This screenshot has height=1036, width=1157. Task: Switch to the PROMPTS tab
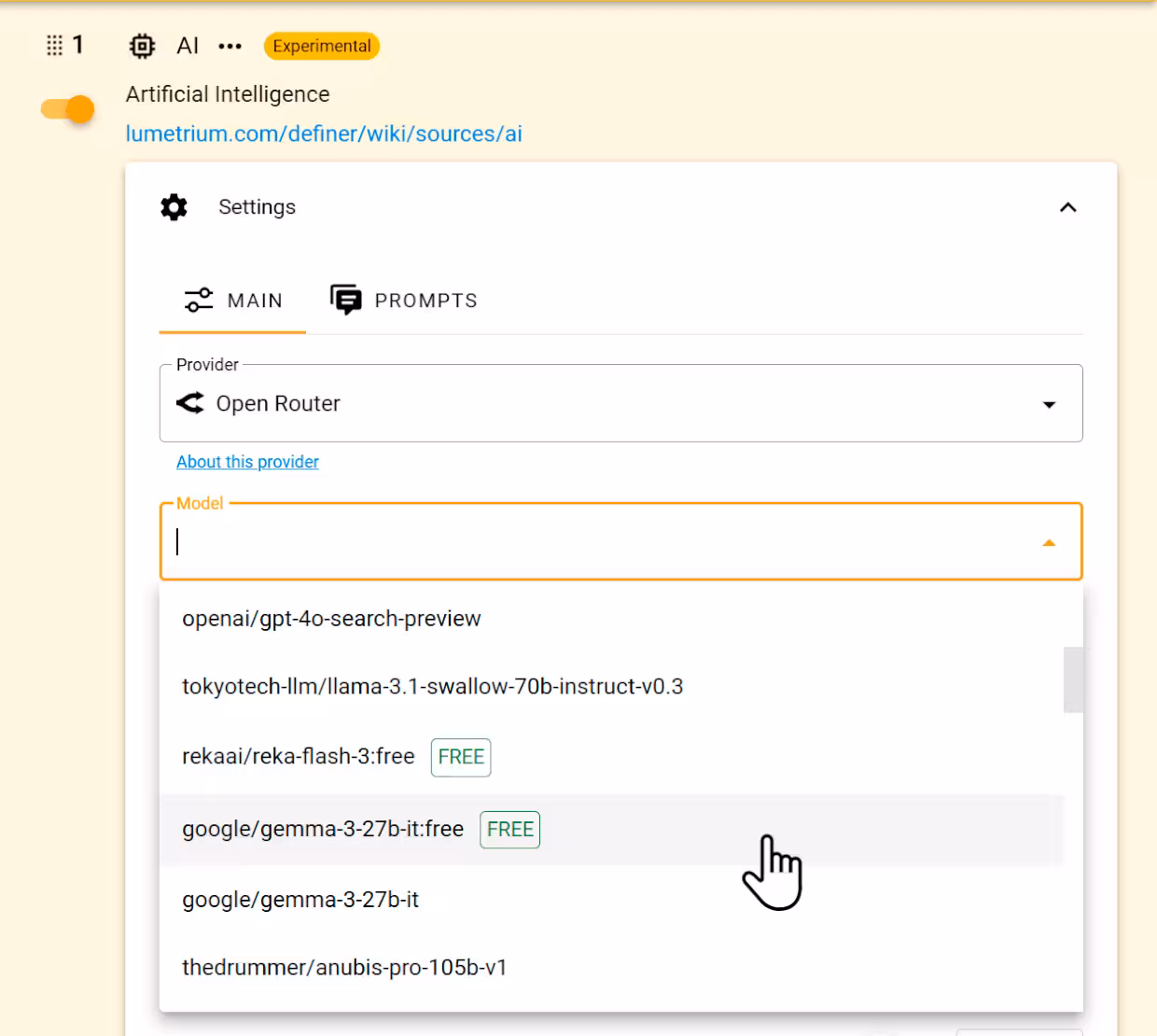[x=404, y=301]
